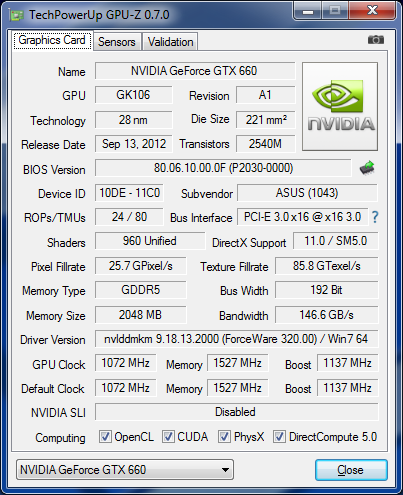The height and width of the screenshot is (495, 403).
Task: Click the Default Clock row Boost 1137 MHz
Action: tap(347, 388)
